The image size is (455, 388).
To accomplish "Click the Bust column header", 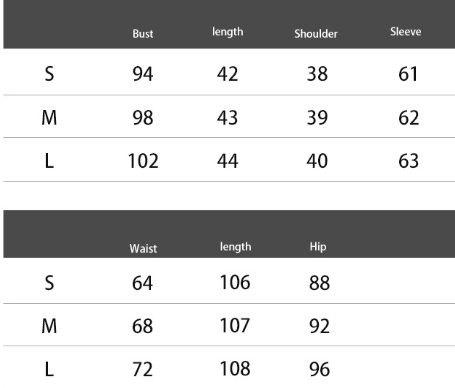I will (143, 34).
